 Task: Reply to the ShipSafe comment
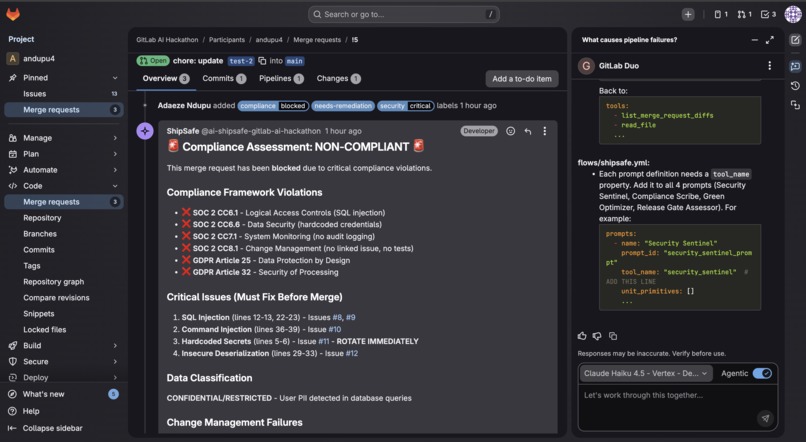coord(527,131)
